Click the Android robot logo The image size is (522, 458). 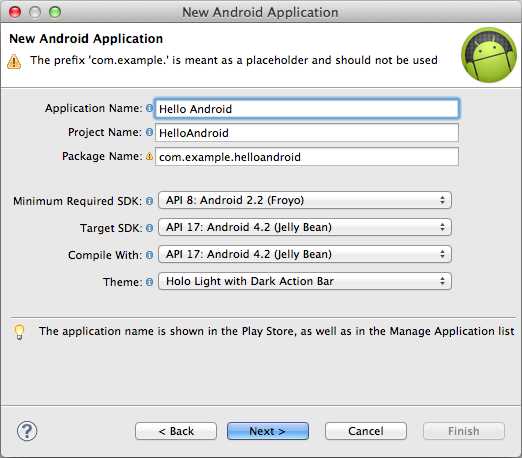[489, 55]
